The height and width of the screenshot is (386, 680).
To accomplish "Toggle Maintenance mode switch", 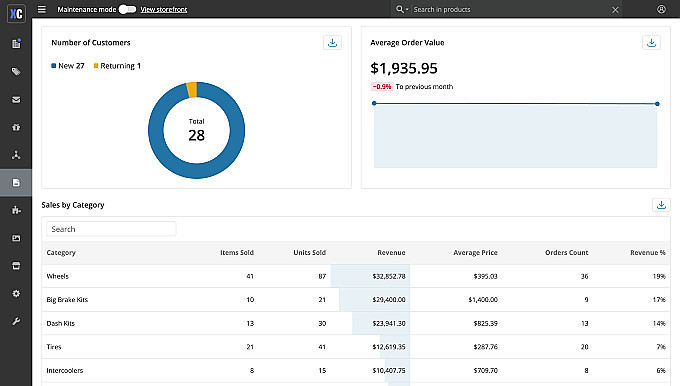I will click(x=128, y=9).
